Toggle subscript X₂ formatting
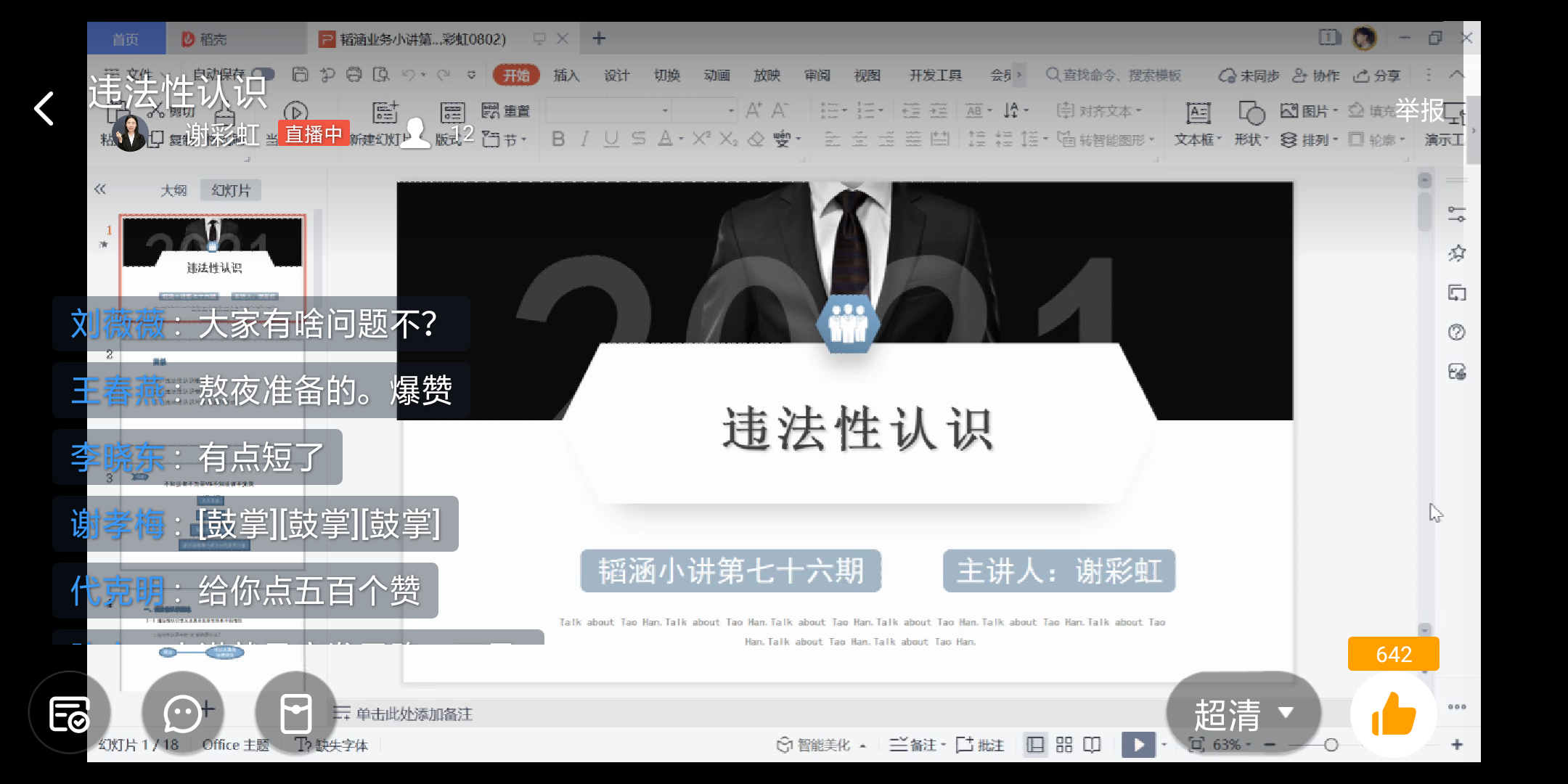The width and height of the screenshot is (1568, 784). point(728,139)
